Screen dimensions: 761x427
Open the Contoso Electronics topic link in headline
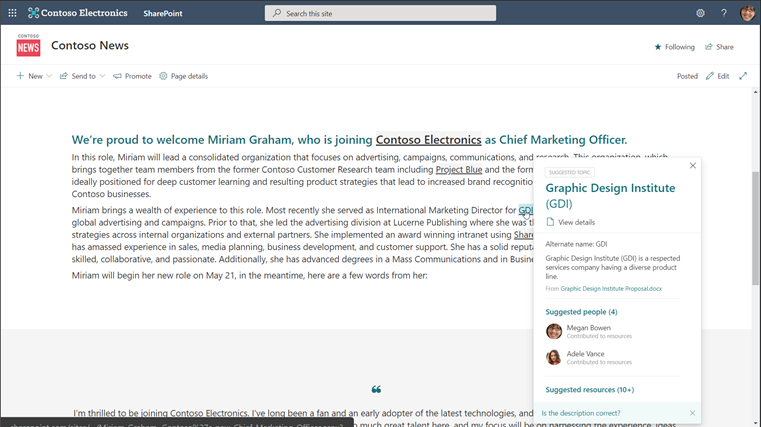pos(429,140)
